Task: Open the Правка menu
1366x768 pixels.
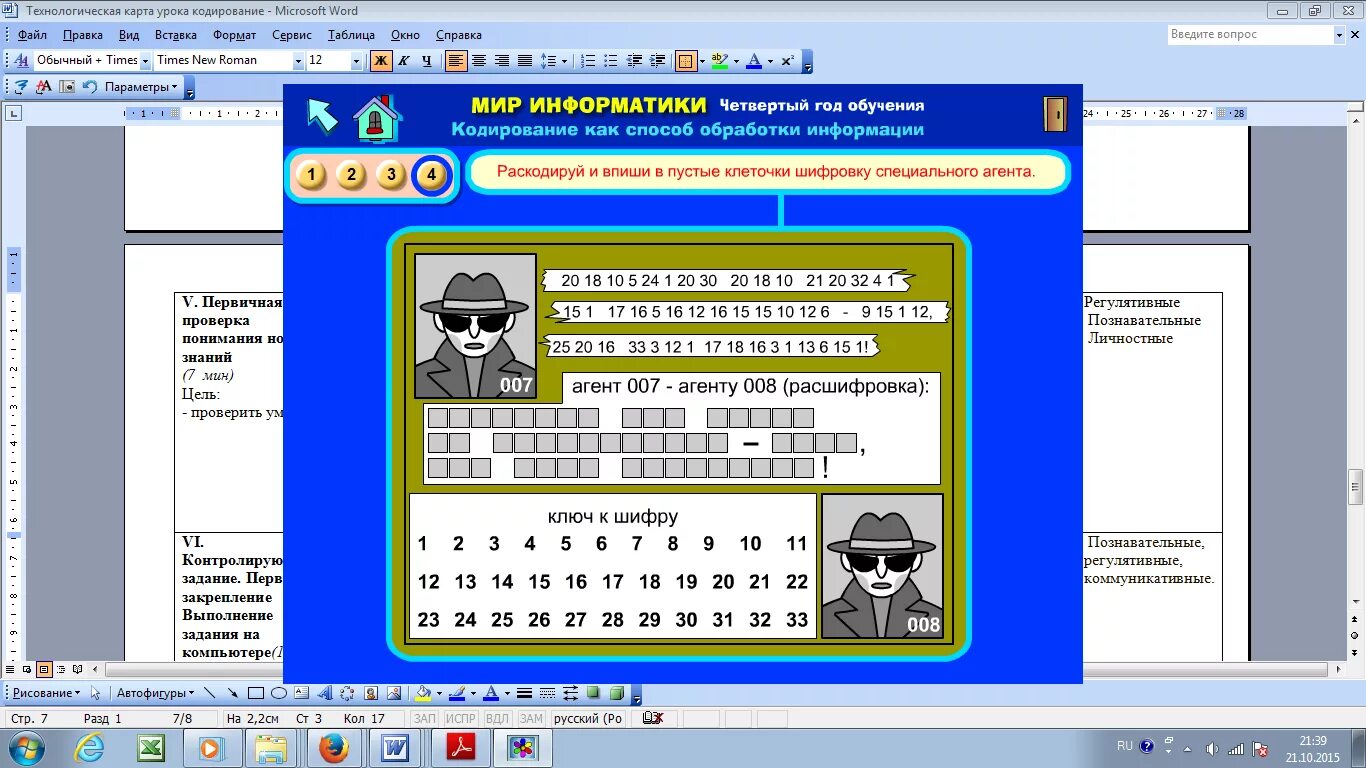Action: [82, 35]
